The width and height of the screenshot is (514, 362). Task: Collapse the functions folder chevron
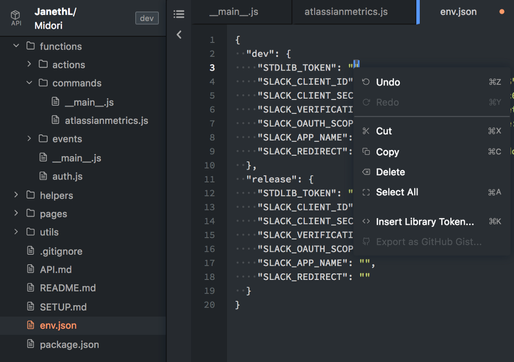click(x=16, y=45)
